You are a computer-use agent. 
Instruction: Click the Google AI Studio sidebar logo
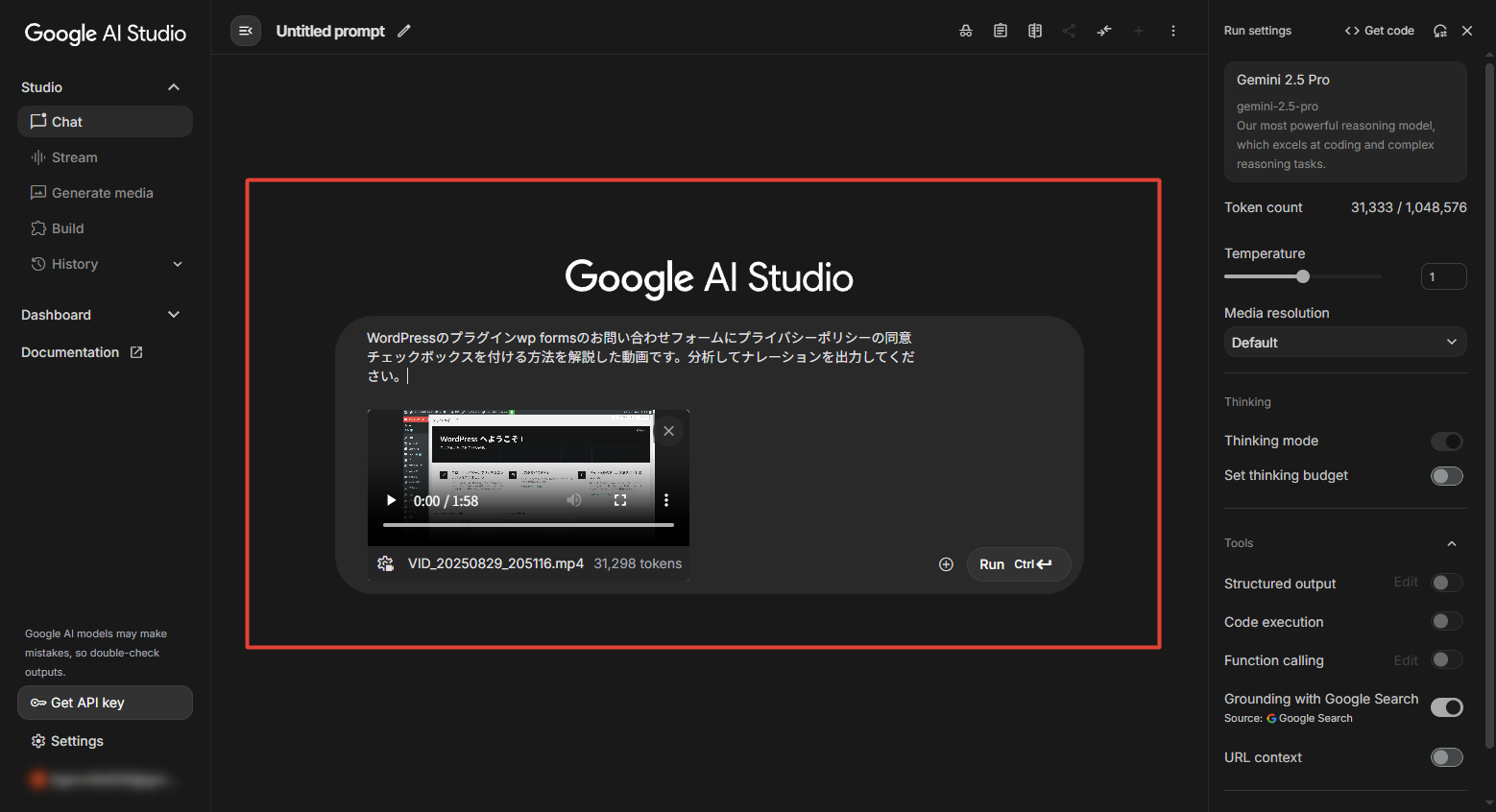(106, 34)
